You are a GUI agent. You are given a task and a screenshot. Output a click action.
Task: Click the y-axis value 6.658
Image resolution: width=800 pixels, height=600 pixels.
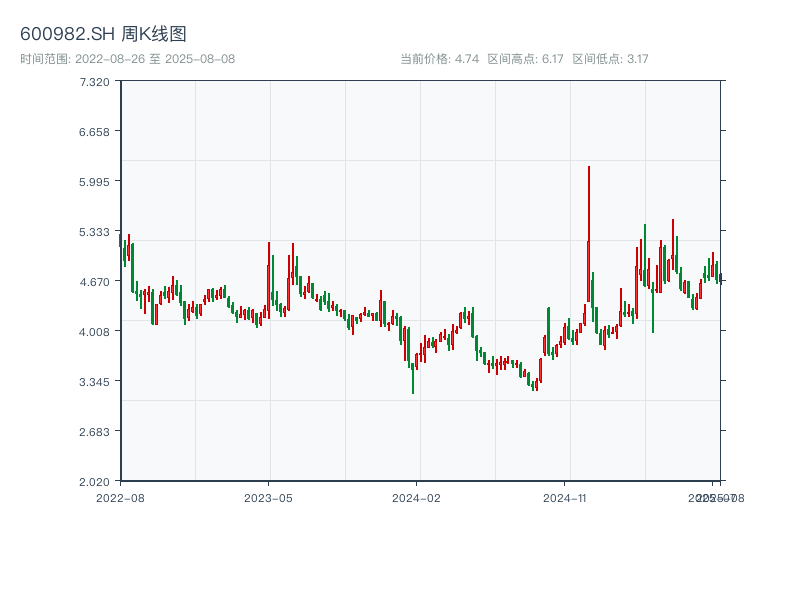pyautogui.click(x=94, y=132)
